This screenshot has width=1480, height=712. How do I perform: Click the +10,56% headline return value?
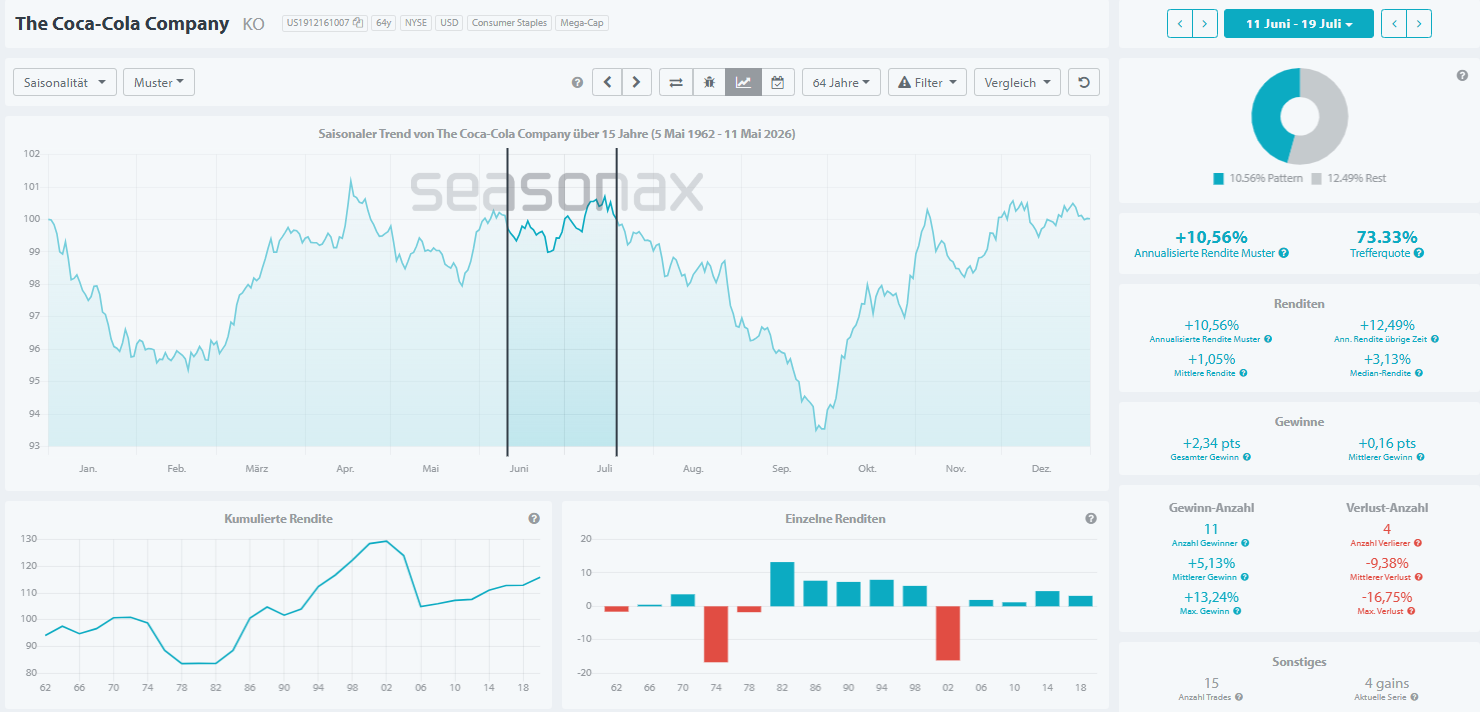(x=1211, y=237)
